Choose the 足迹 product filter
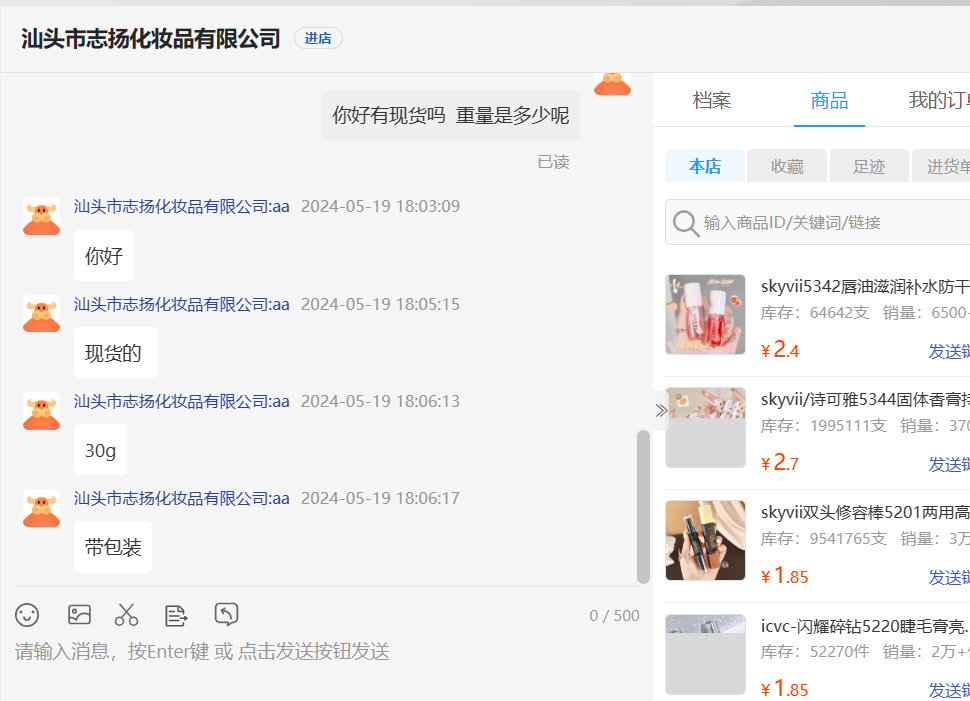Screen dimensions: 970x701 point(869,166)
